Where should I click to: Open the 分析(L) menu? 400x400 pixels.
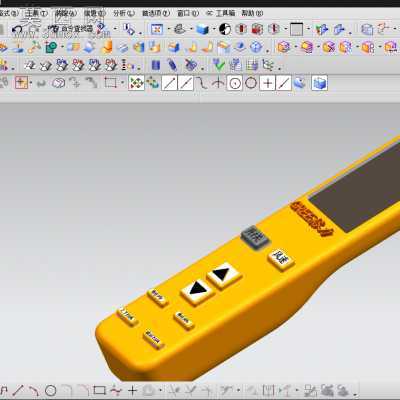(124, 13)
